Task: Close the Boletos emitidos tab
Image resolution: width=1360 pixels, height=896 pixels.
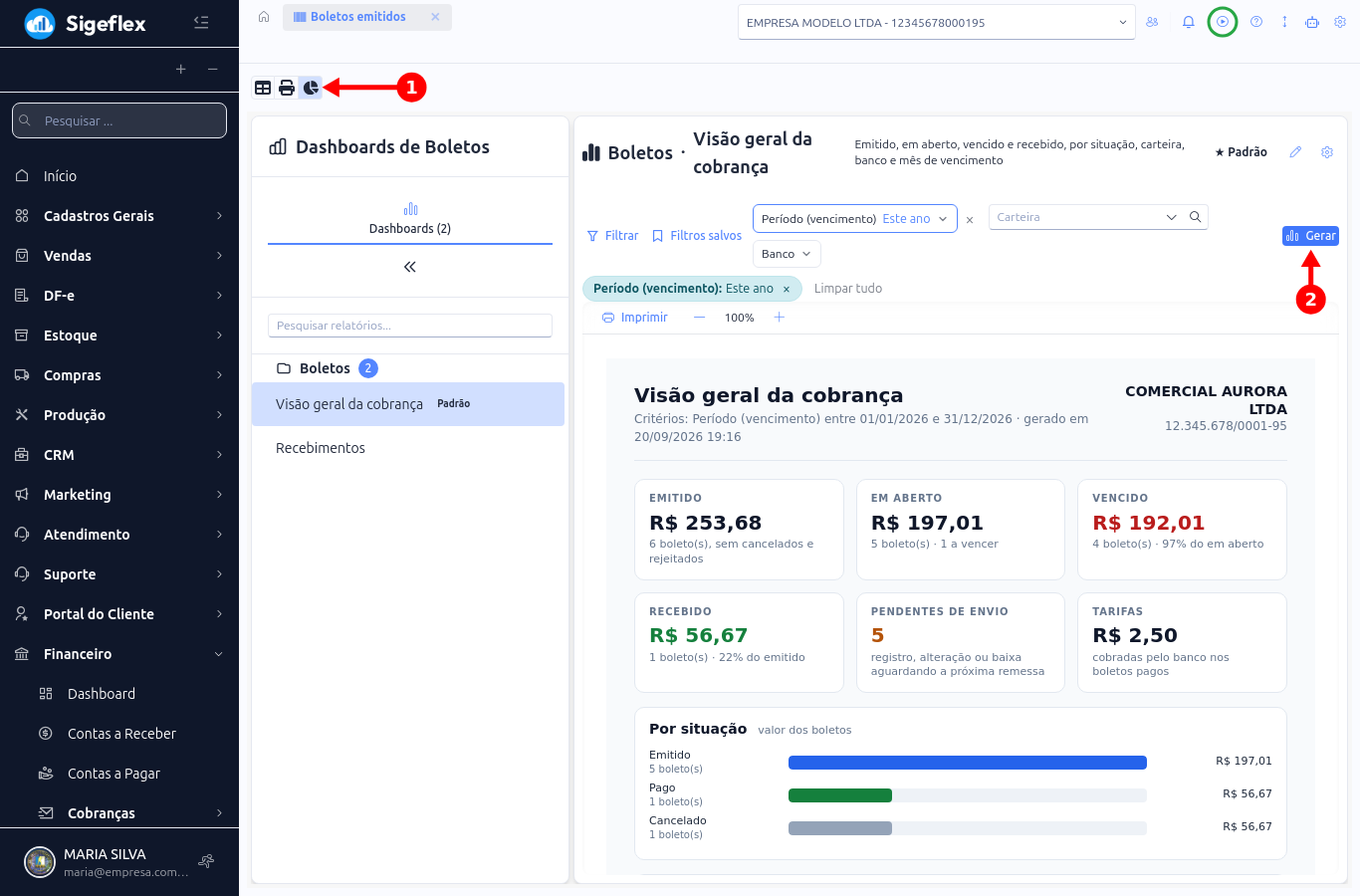Action: point(435,17)
